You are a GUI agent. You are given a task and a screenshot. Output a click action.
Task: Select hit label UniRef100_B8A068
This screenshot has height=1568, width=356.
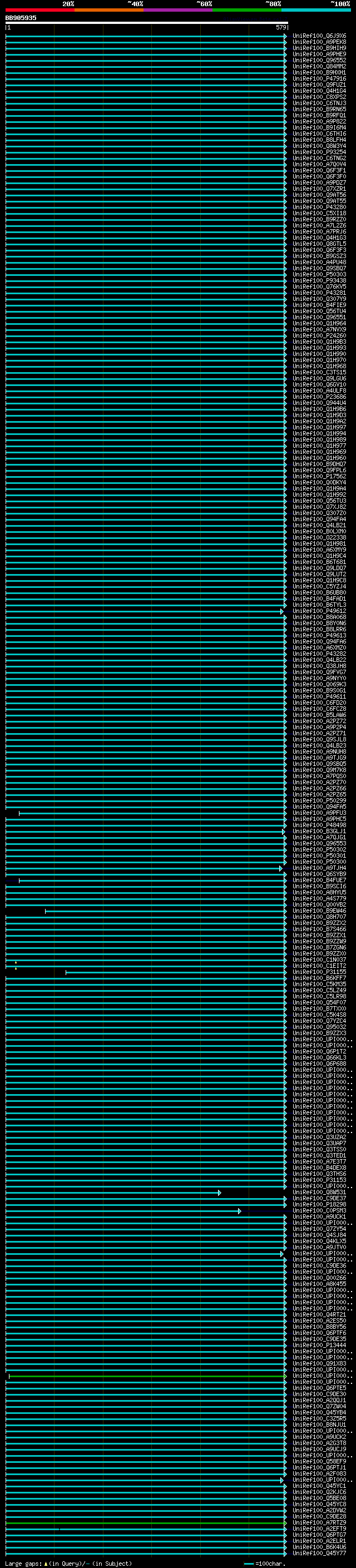click(x=319, y=617)
